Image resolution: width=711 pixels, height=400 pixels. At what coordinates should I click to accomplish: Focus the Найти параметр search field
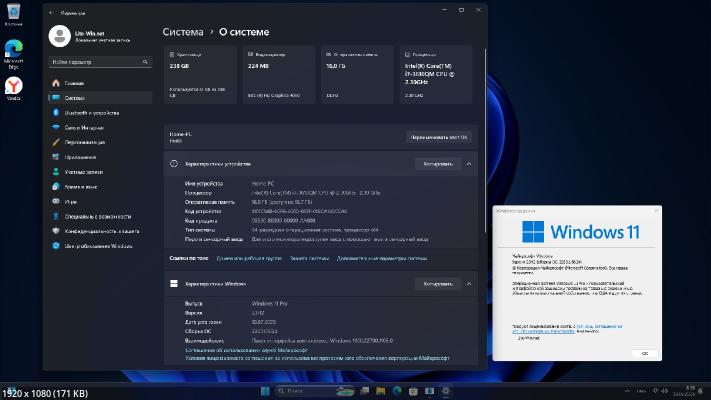coord(100,62)
